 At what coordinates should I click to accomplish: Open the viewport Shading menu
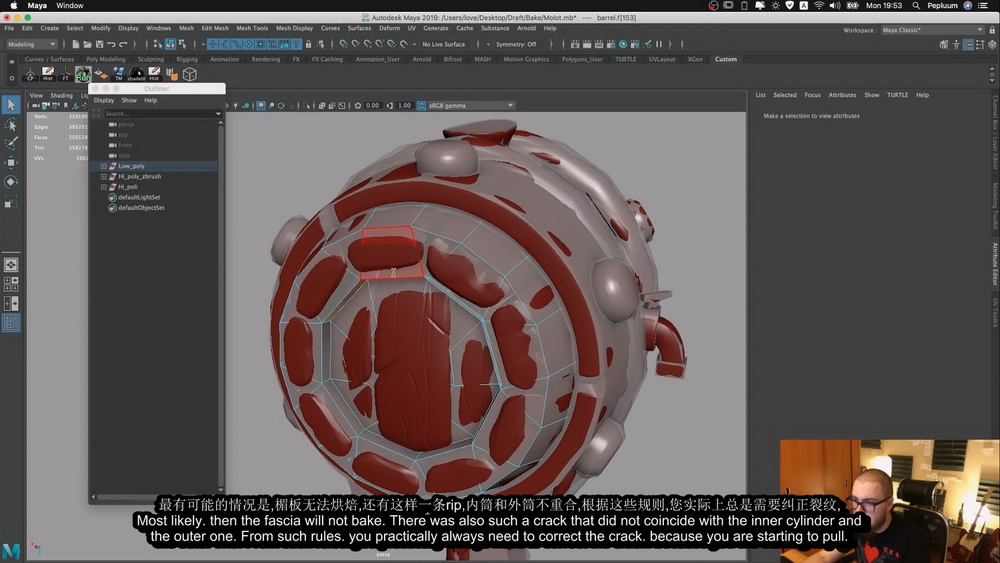click(61, 96)
